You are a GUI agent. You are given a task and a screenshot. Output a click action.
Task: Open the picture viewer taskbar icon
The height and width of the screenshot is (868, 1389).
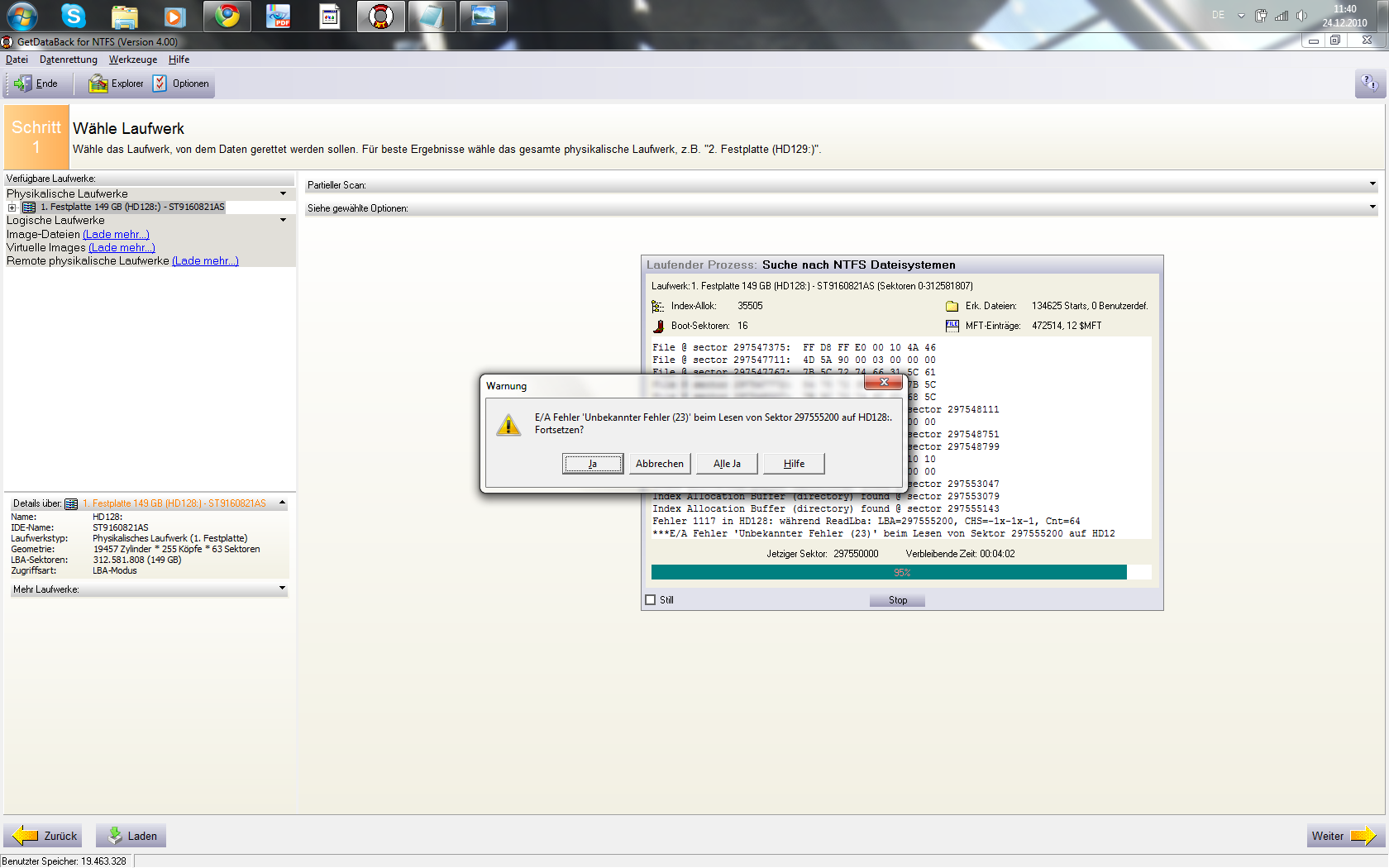[x=484, y=17]
